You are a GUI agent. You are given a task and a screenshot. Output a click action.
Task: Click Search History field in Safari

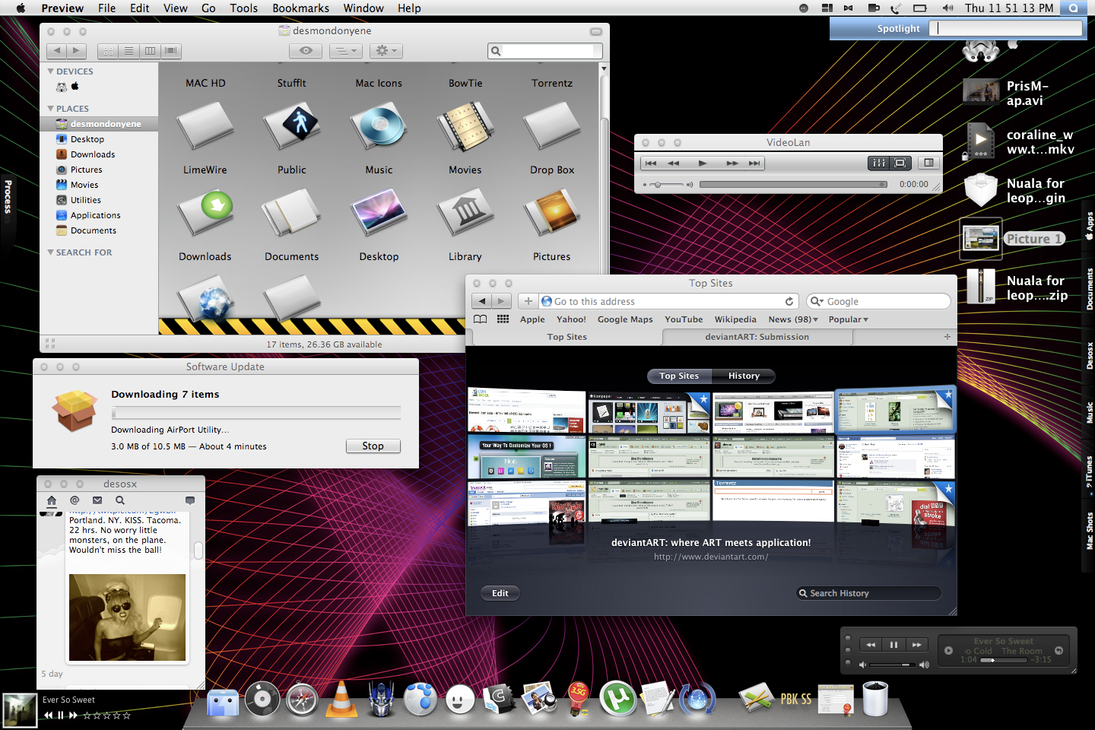click(x=869, y=593)
